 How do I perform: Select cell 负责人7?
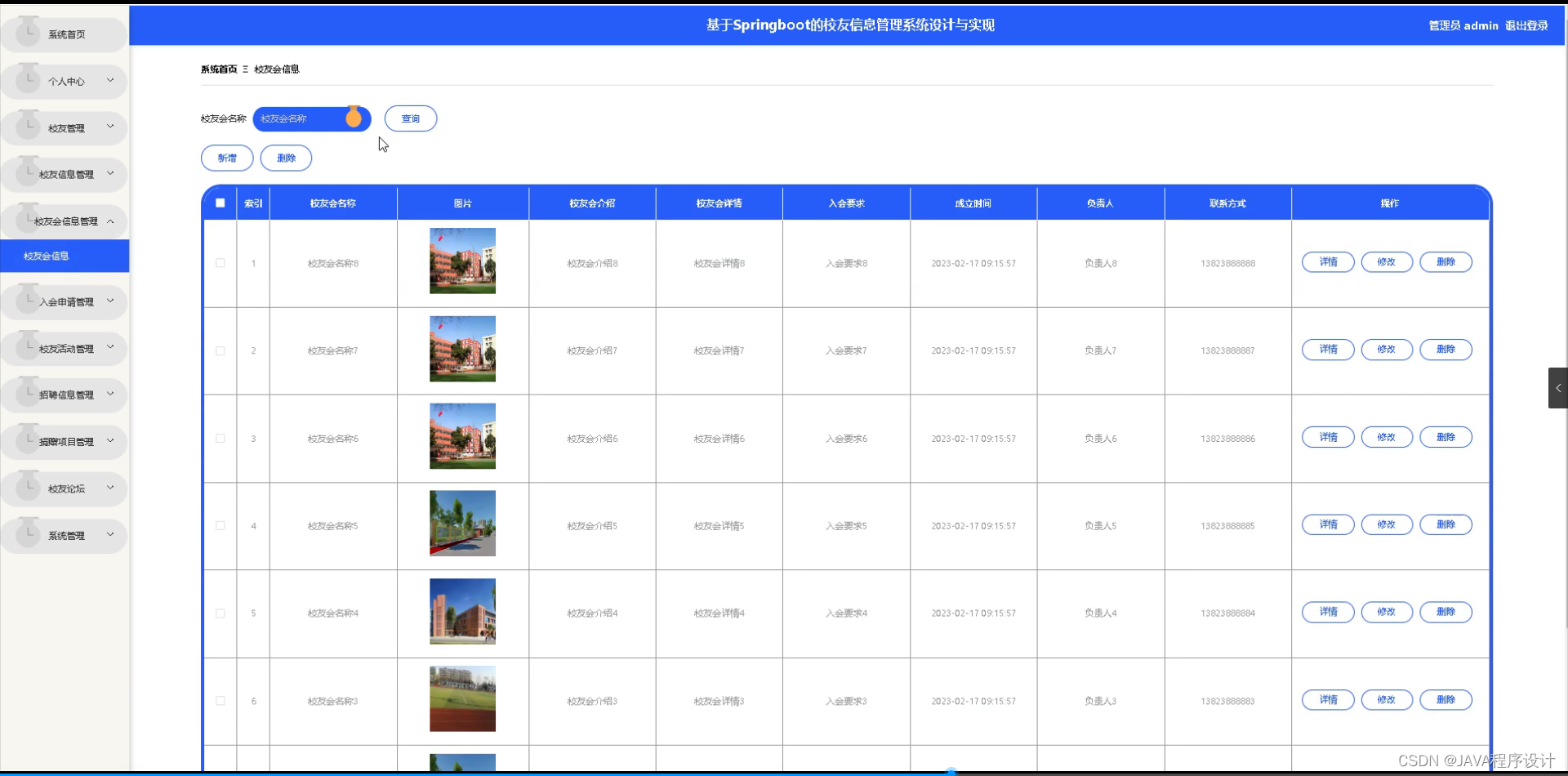1100,350
